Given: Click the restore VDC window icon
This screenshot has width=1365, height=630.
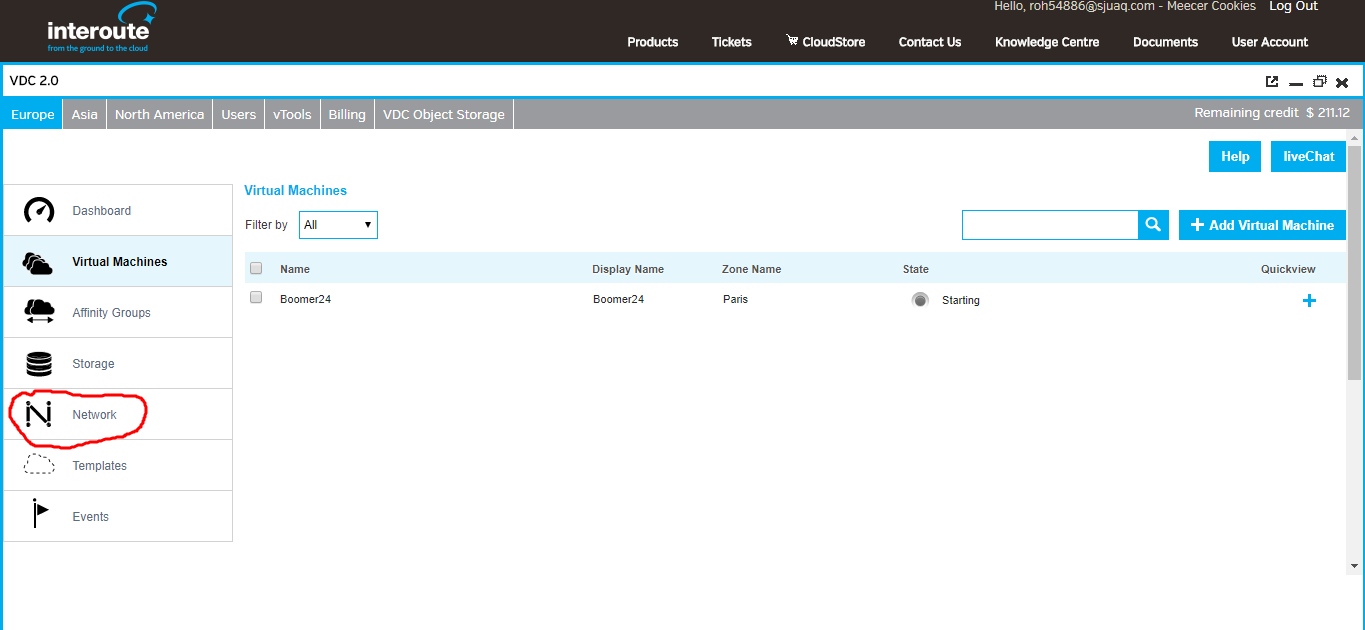Looking at the screenshot, I should 1320,82.
